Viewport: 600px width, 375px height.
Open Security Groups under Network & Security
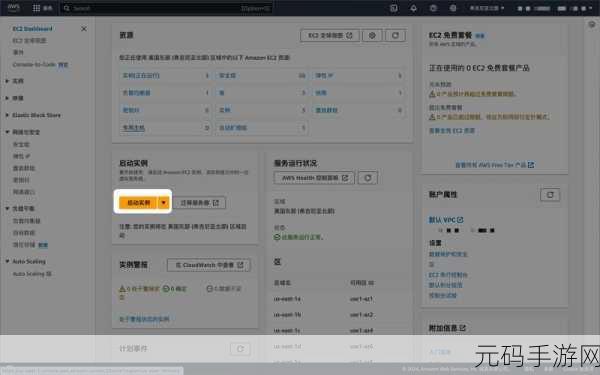[21, 144]
